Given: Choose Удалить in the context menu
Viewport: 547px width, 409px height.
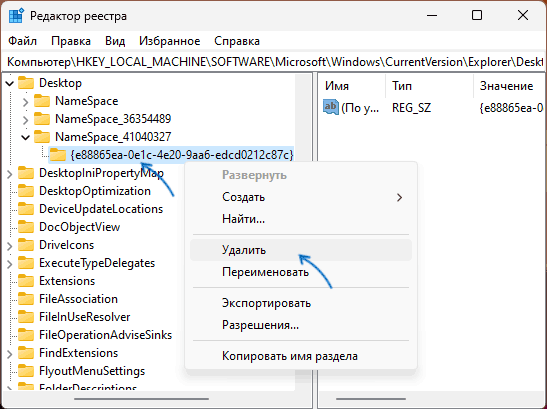Looking at the screenshot, I should click(301, 250).
